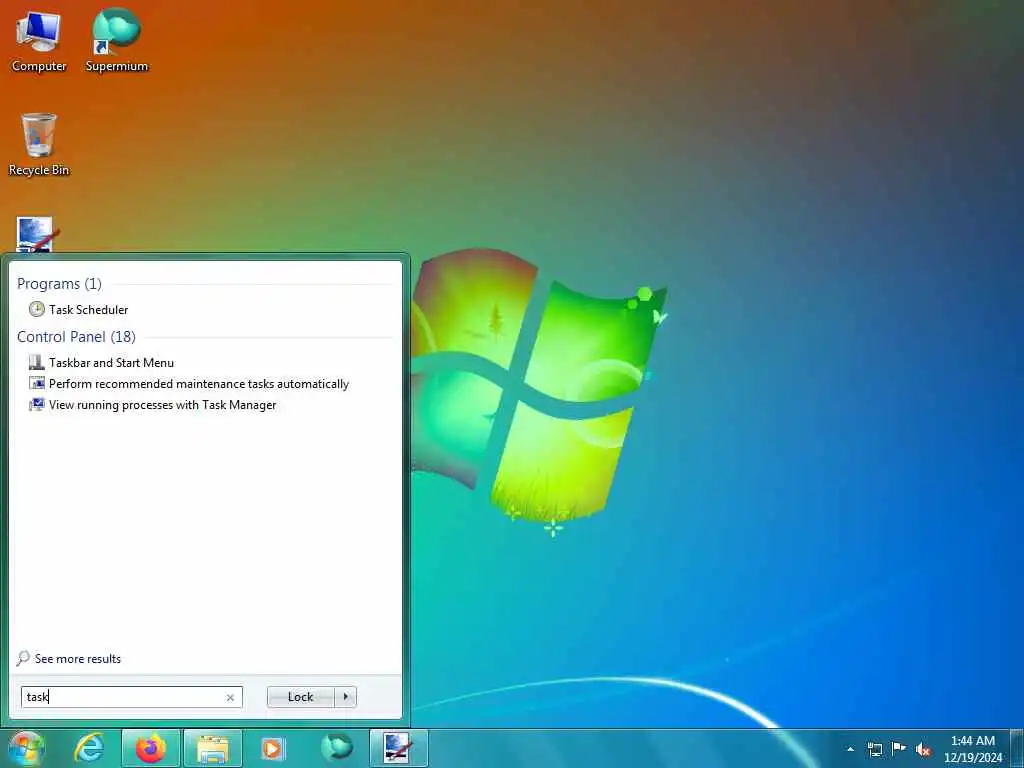Viewport: 1024px width, 768px height.
Task: Open Task Scheduler from Programs results
Action: (88, 310)
